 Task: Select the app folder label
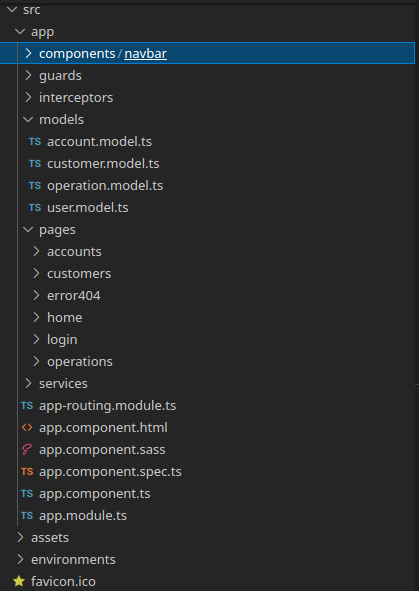(43, 32)
